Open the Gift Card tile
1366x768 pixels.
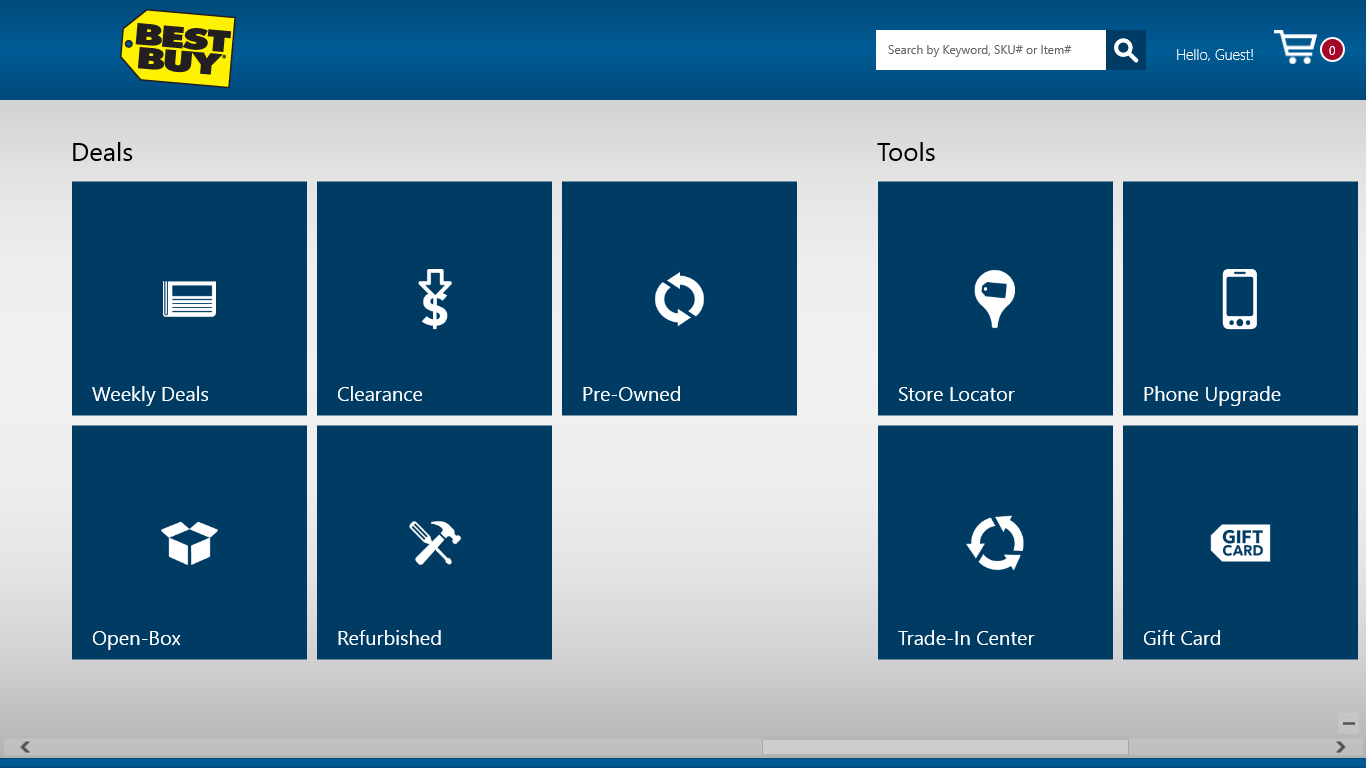[1240, 542]
